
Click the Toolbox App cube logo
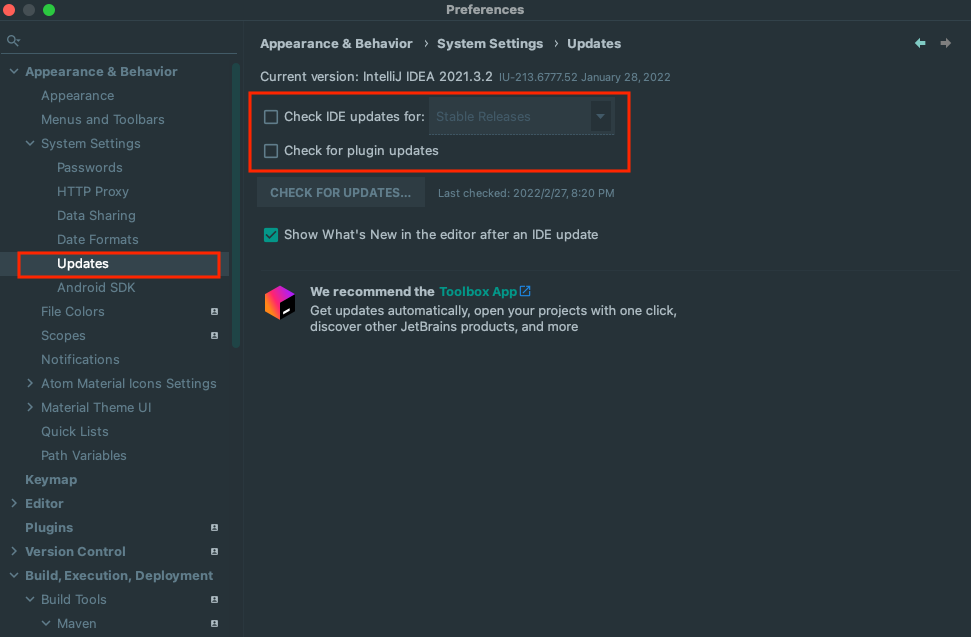coord(279,303)
